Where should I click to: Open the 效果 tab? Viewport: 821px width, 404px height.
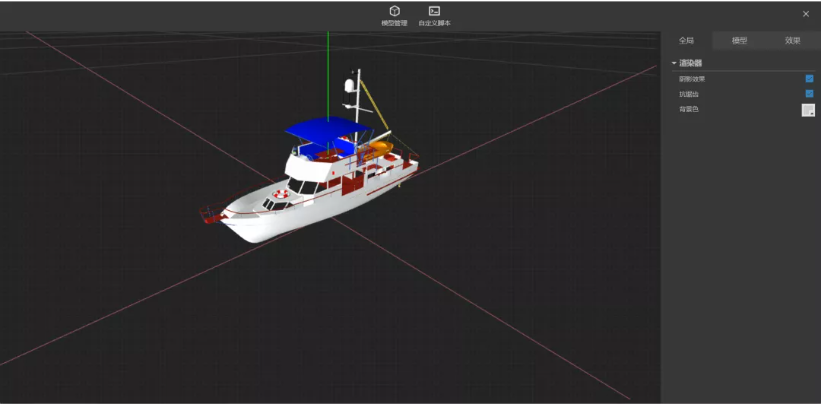(792, 41)
